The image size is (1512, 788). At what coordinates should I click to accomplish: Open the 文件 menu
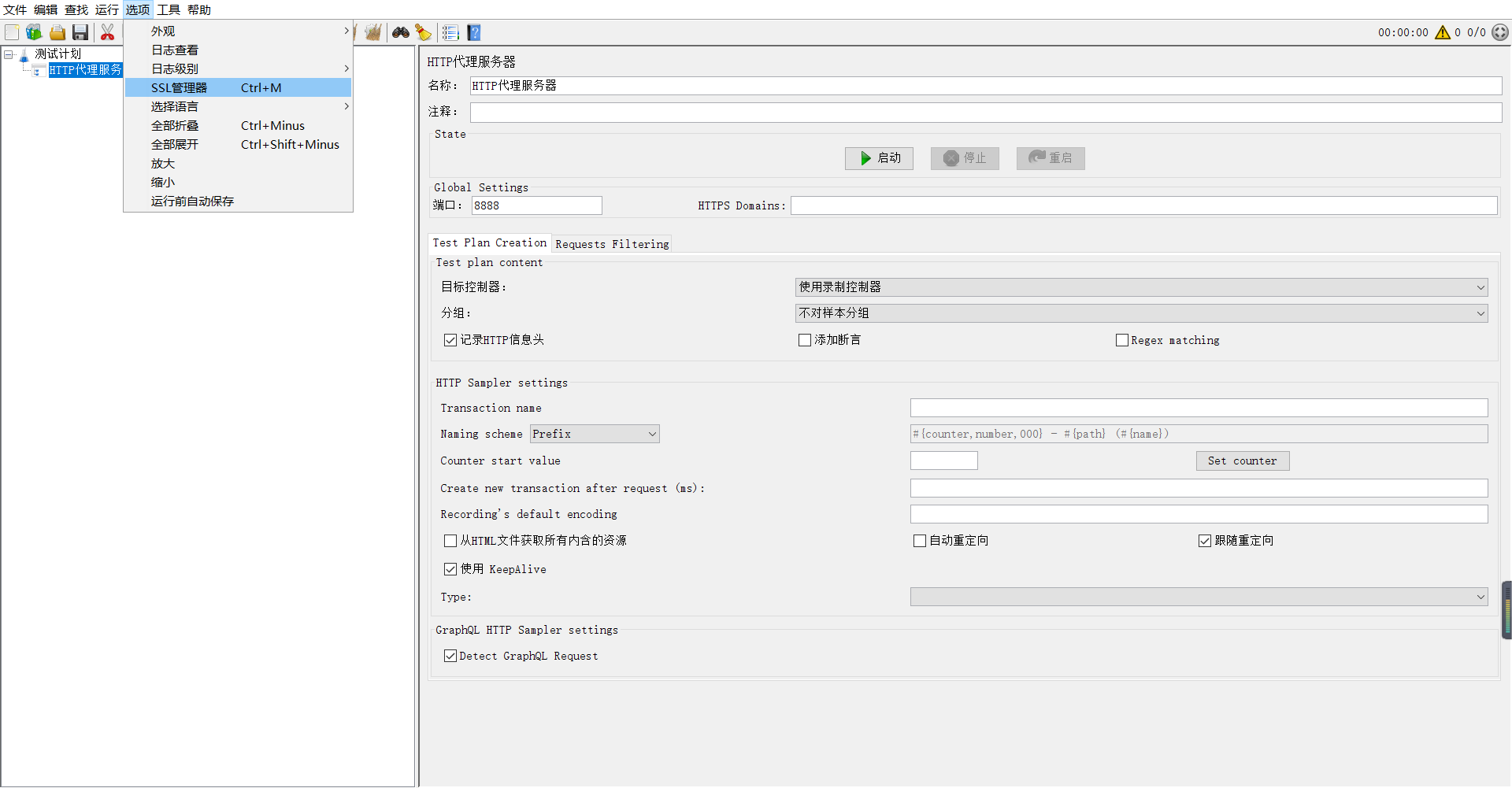point(15,9)
